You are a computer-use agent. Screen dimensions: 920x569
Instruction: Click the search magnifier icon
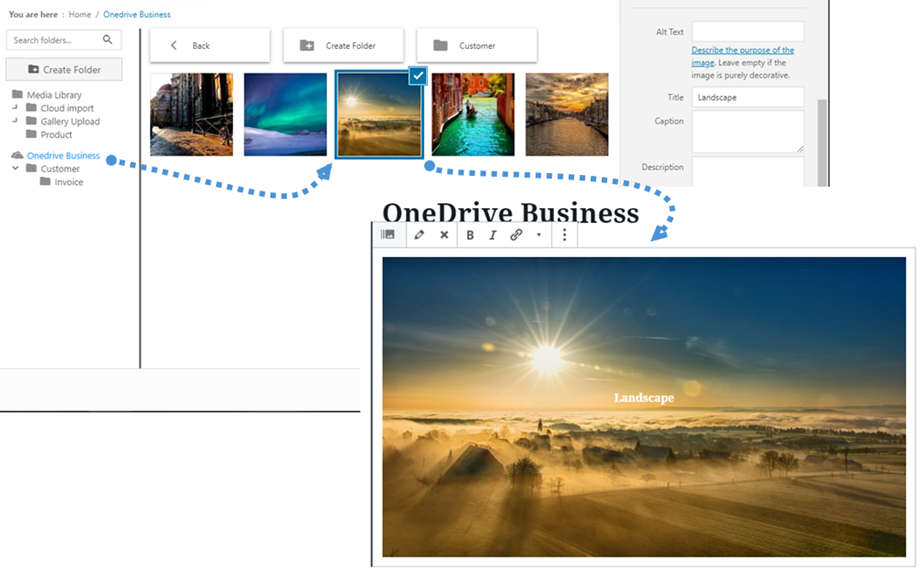108,40
